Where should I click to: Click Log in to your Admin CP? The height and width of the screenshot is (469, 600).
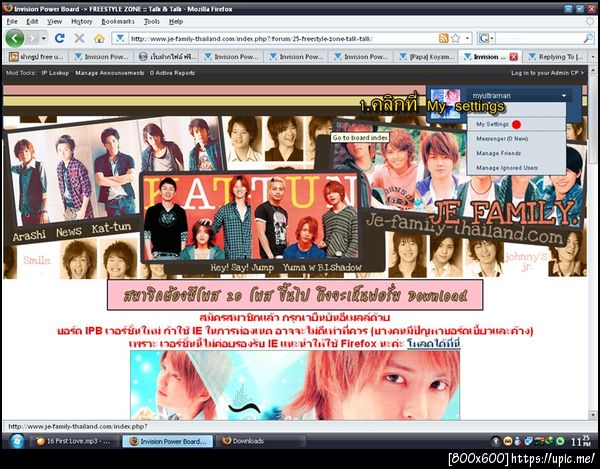(547, 73)
